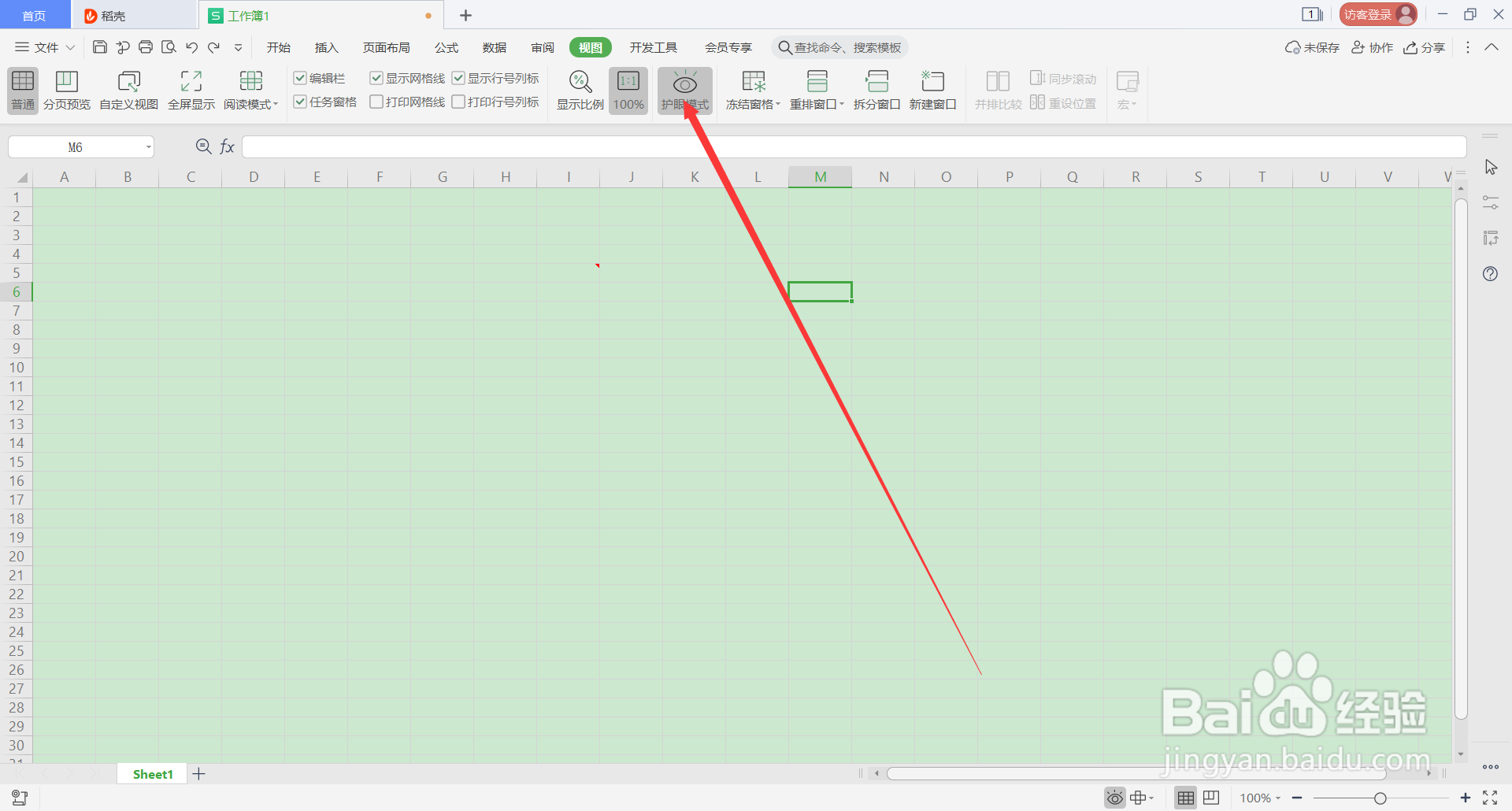Enable Print Gridlines (打印网格线) checkbox
The width and height of the screenshot is (1512, 811).
pyautogui.click(x=376, y=102)
